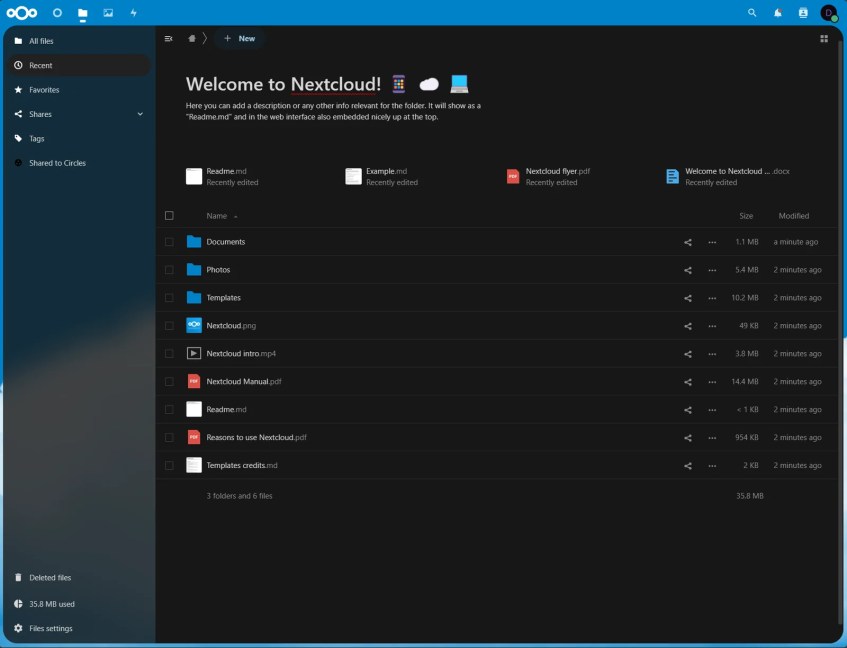Image resolution: width=847 pixels, height=648 pixels.
Task: Open Files settings
Action: click(79, 628)
